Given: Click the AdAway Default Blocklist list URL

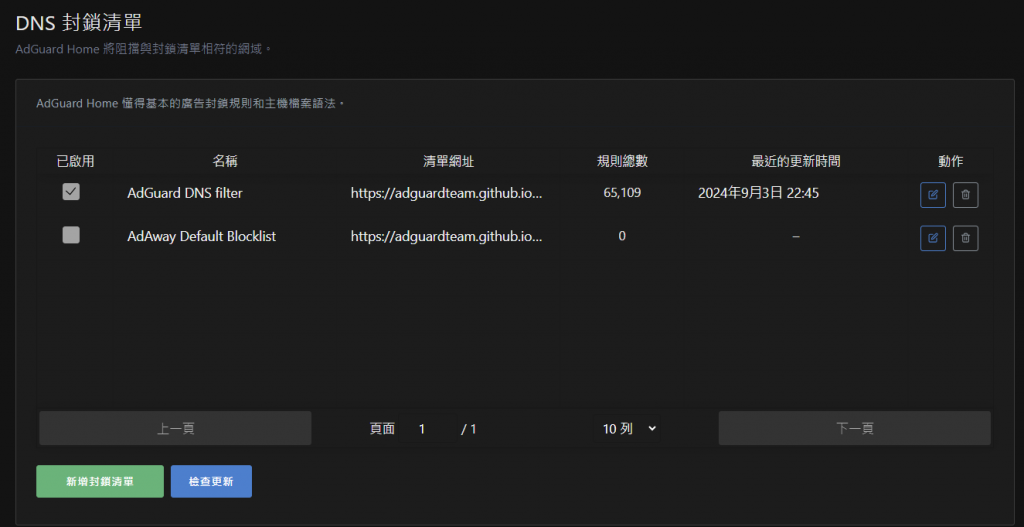Looking at the screenshot, I should pyautogui.click(x=447, y=236).
